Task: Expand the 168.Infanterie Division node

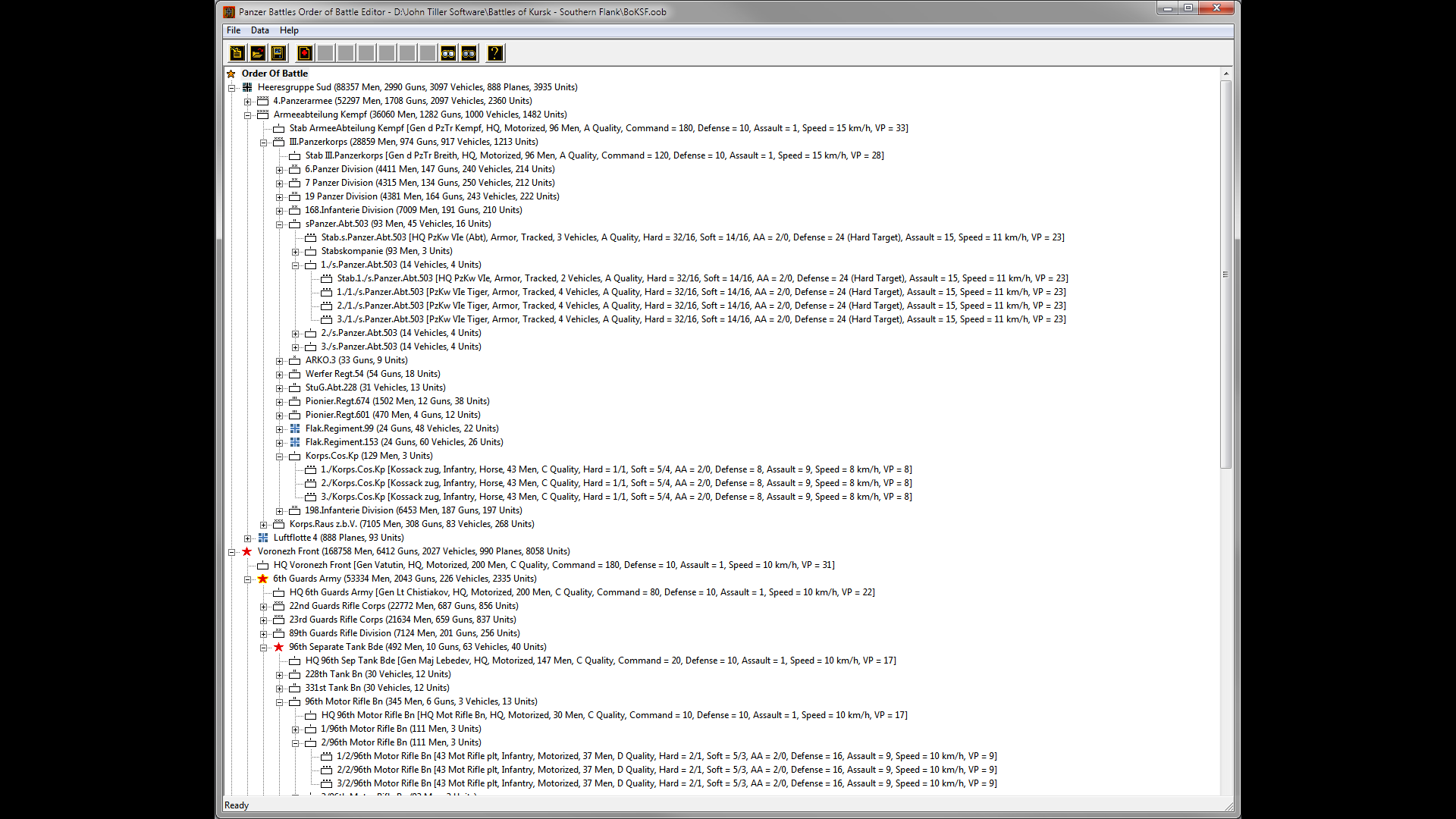Action: tap(280, 211)
